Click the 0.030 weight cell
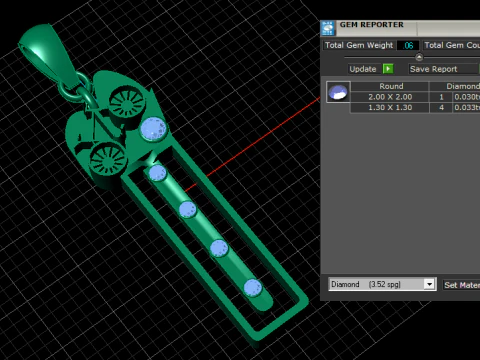 [467, 97]
